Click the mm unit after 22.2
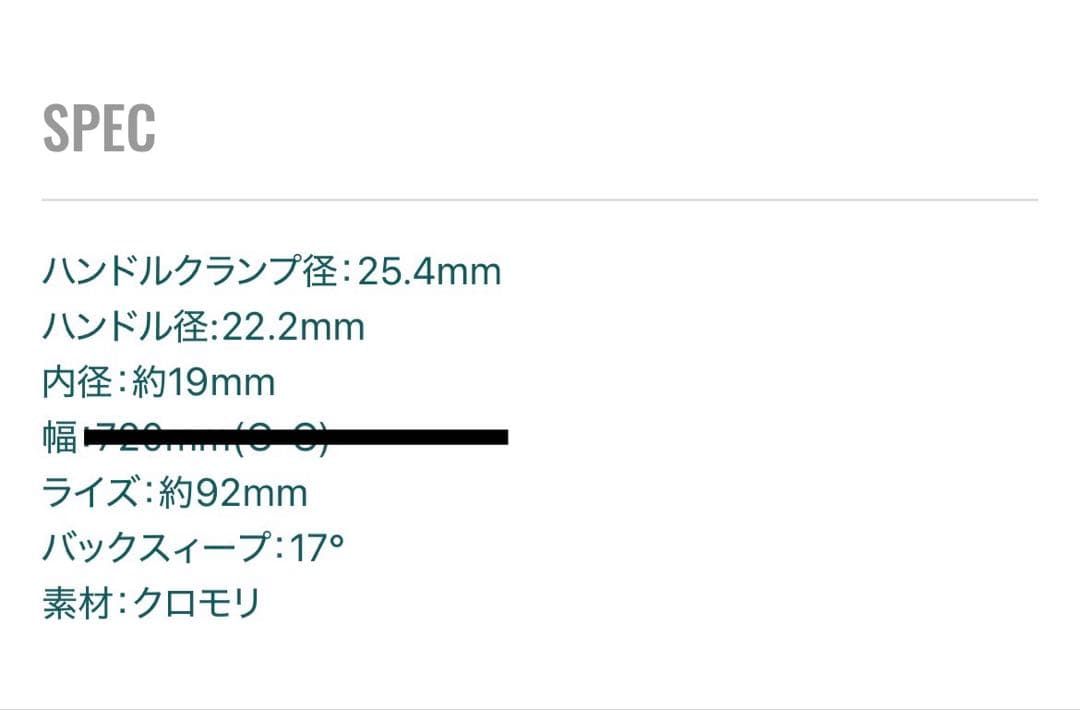This screenshot has width=1080, height=710. (x=334, y=328)
